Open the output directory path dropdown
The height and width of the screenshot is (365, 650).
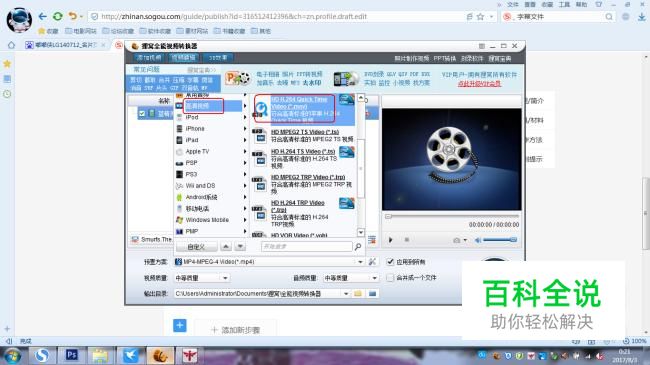[346, 294]
